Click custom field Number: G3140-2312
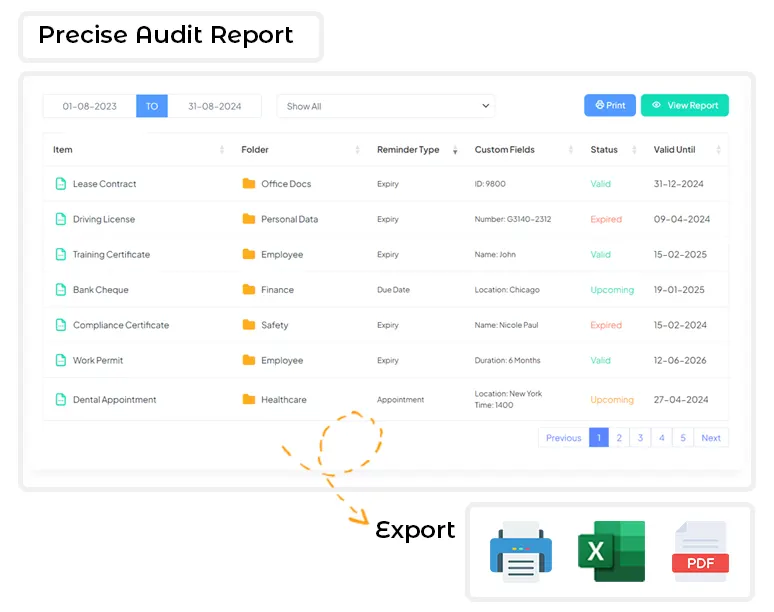The height and width of the screenshot is (612, 774). tap(513, 219)
